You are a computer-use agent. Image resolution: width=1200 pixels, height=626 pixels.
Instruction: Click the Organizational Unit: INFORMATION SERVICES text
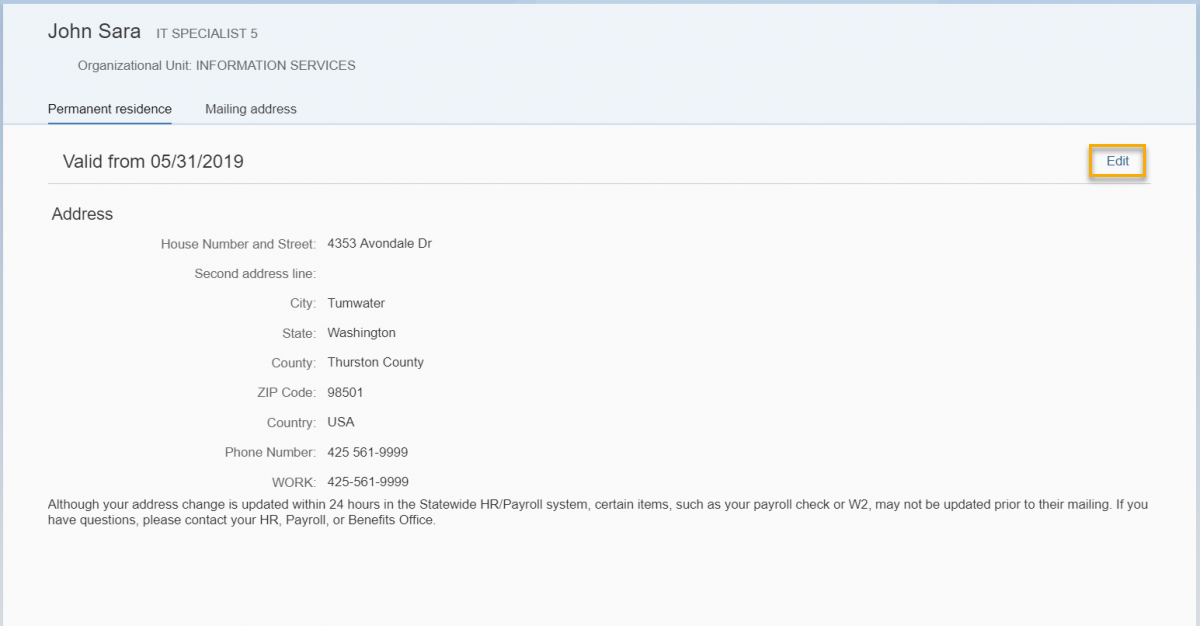click(216, 66)
